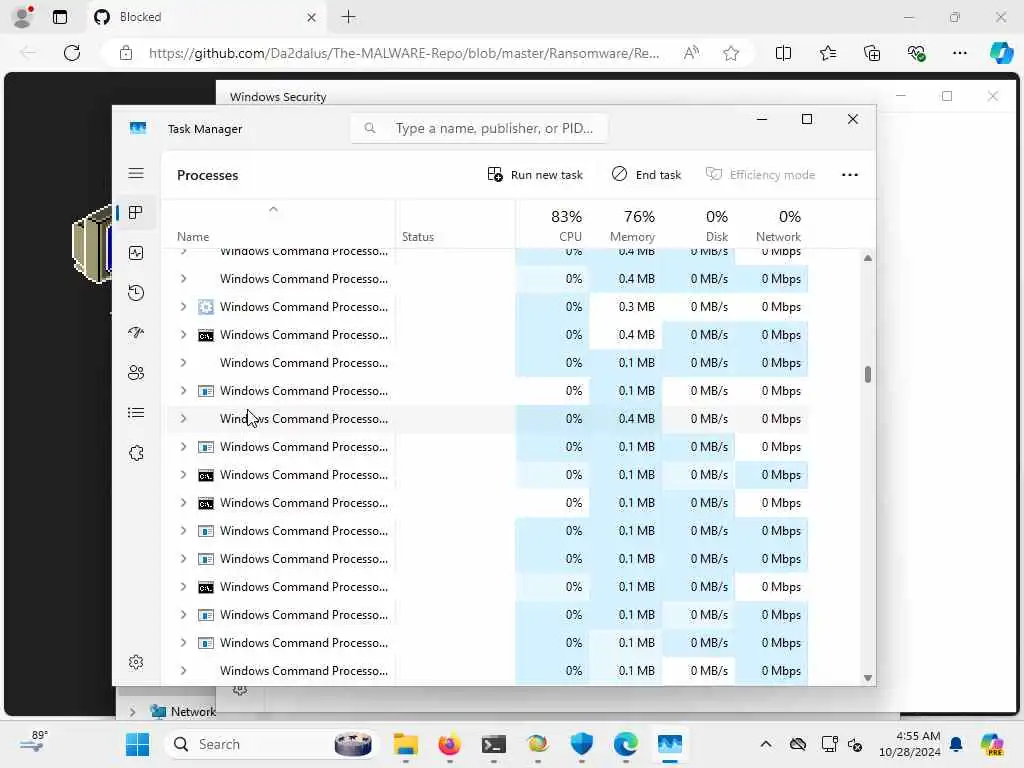1024x768 pixels.
Task: Open Users page in Task Manager sidebar
Action: 136,373
